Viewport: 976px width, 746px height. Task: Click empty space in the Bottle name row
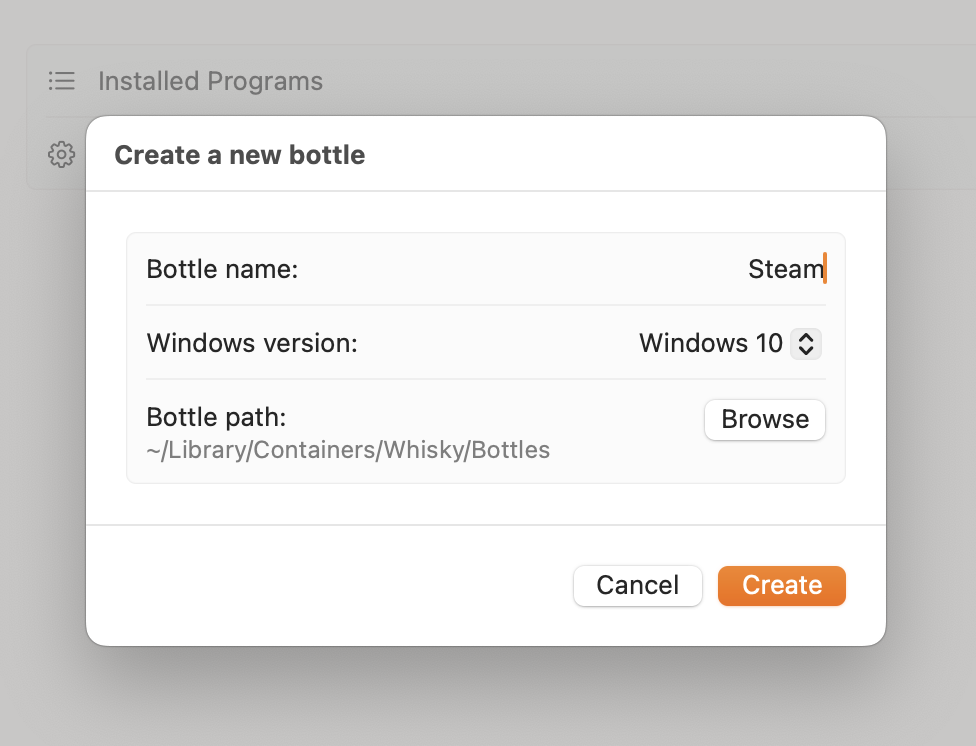point(500,269)
